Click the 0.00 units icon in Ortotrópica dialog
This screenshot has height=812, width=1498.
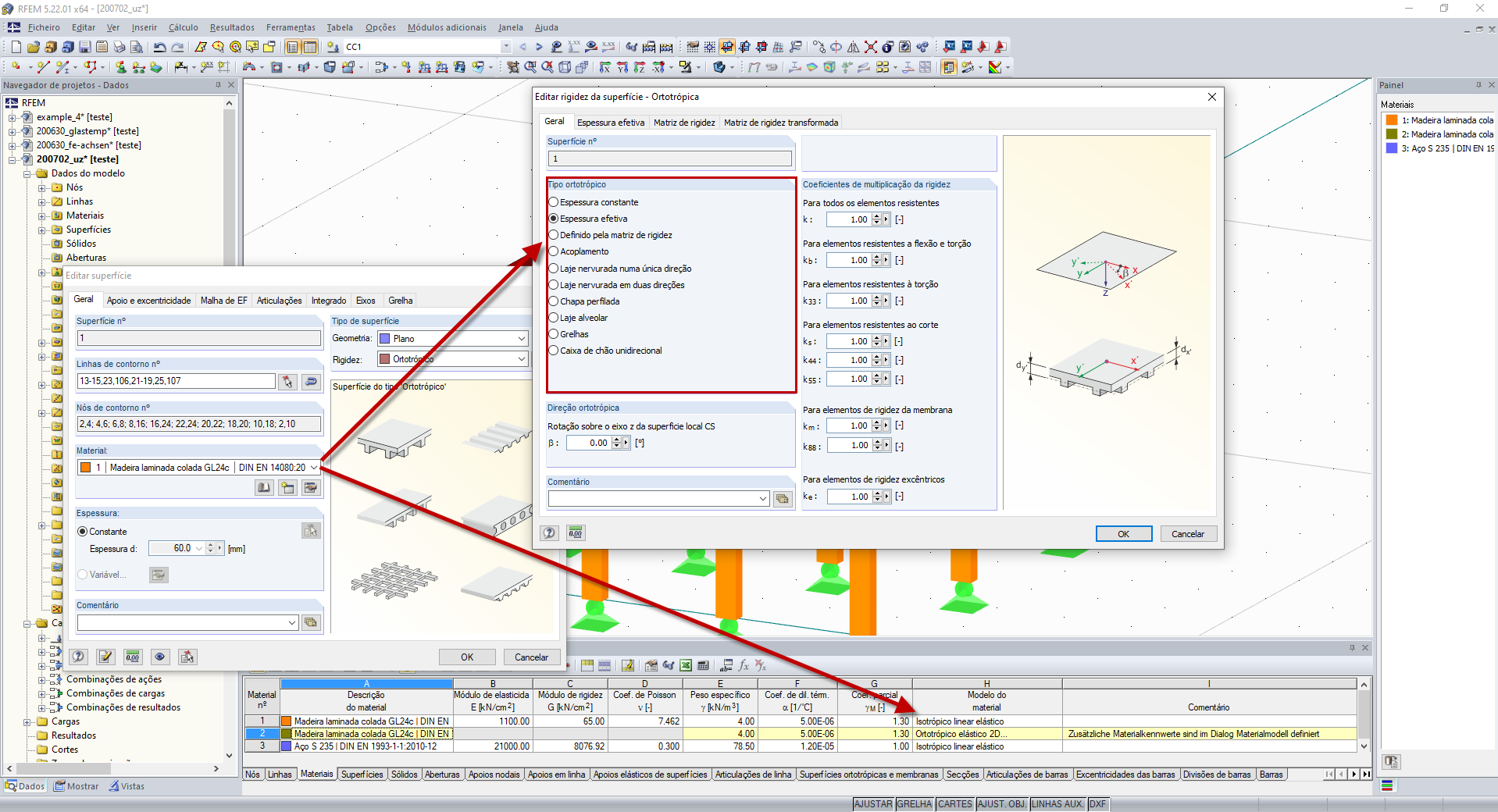576,532
